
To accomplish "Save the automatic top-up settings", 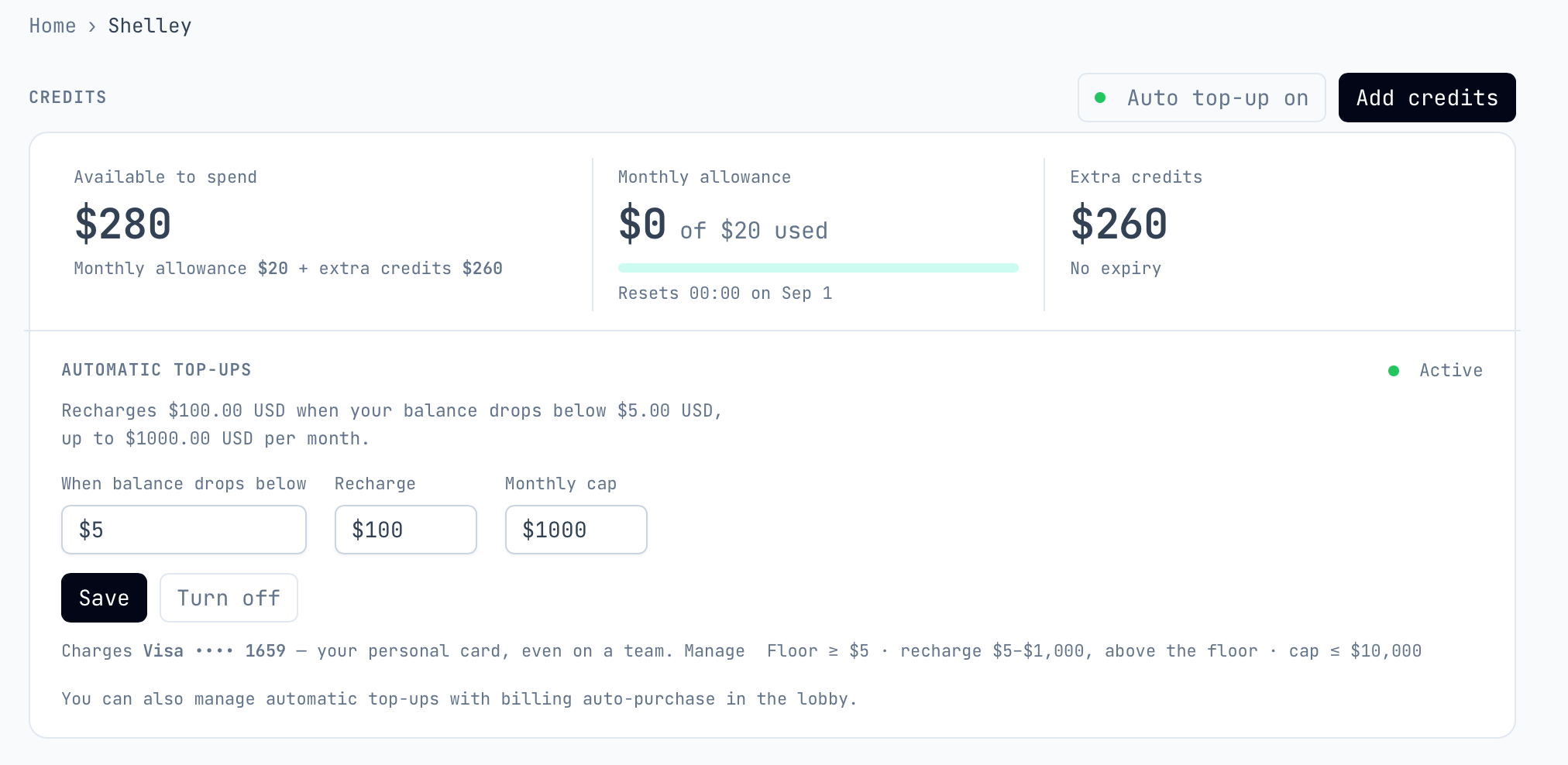I will point(104,598).
